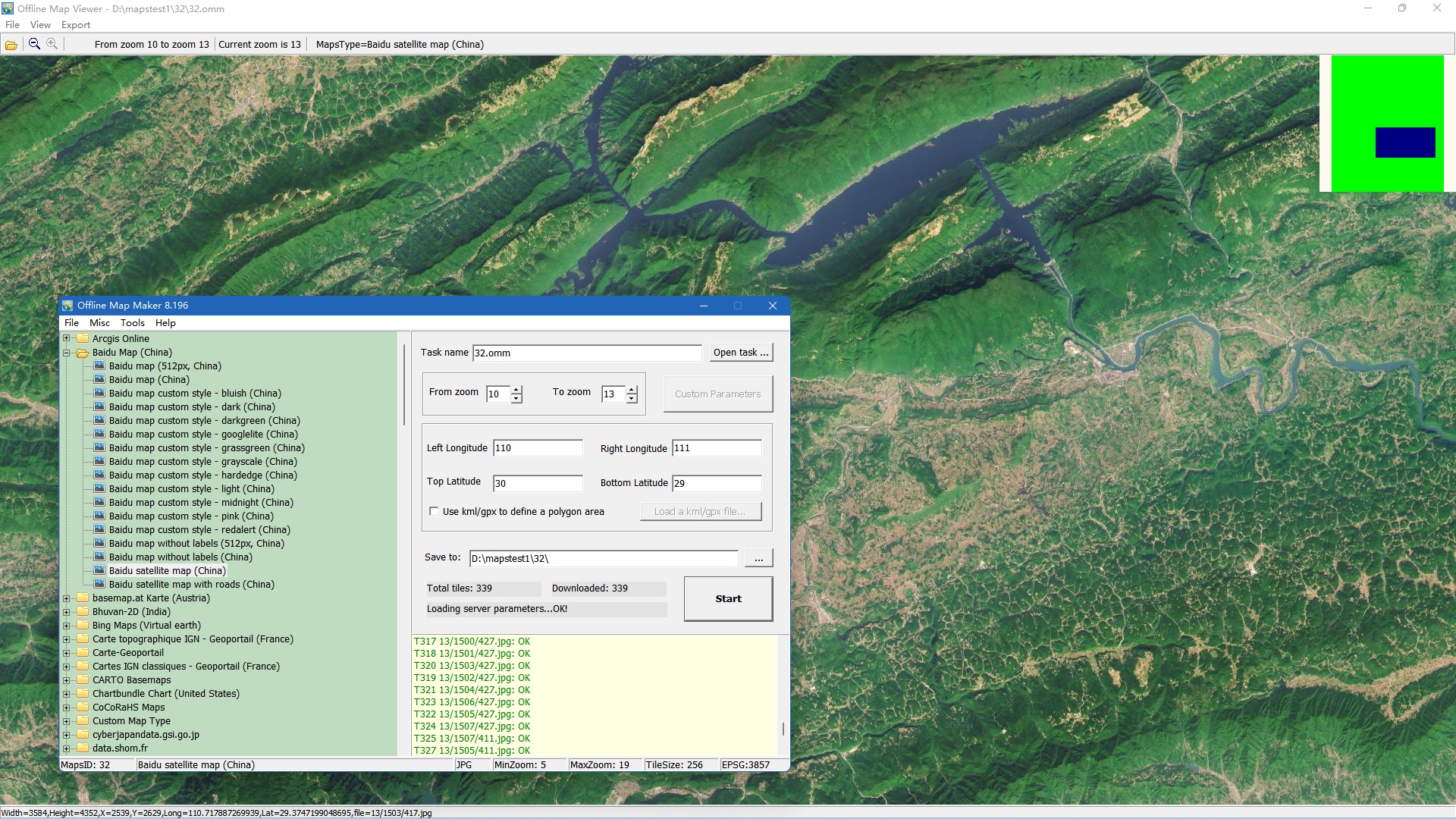The height and width of the screenshot is (819, 1456).
Task: Click the Bing Maps folder icon
Action: pos(83,626)
